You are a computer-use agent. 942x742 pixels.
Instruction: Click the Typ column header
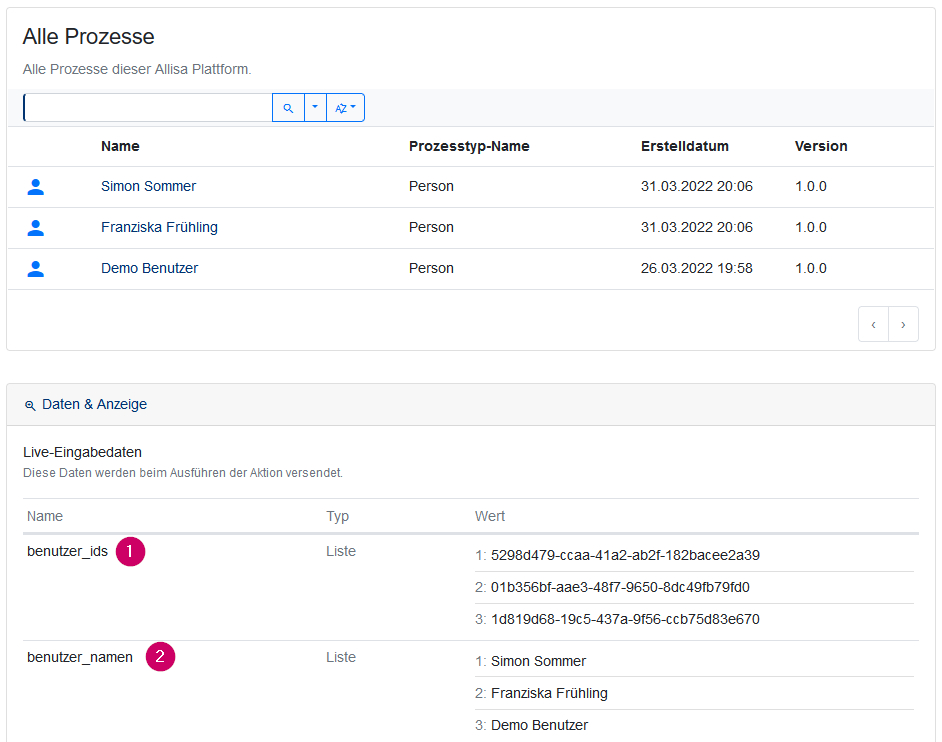(x=338, y=516)
